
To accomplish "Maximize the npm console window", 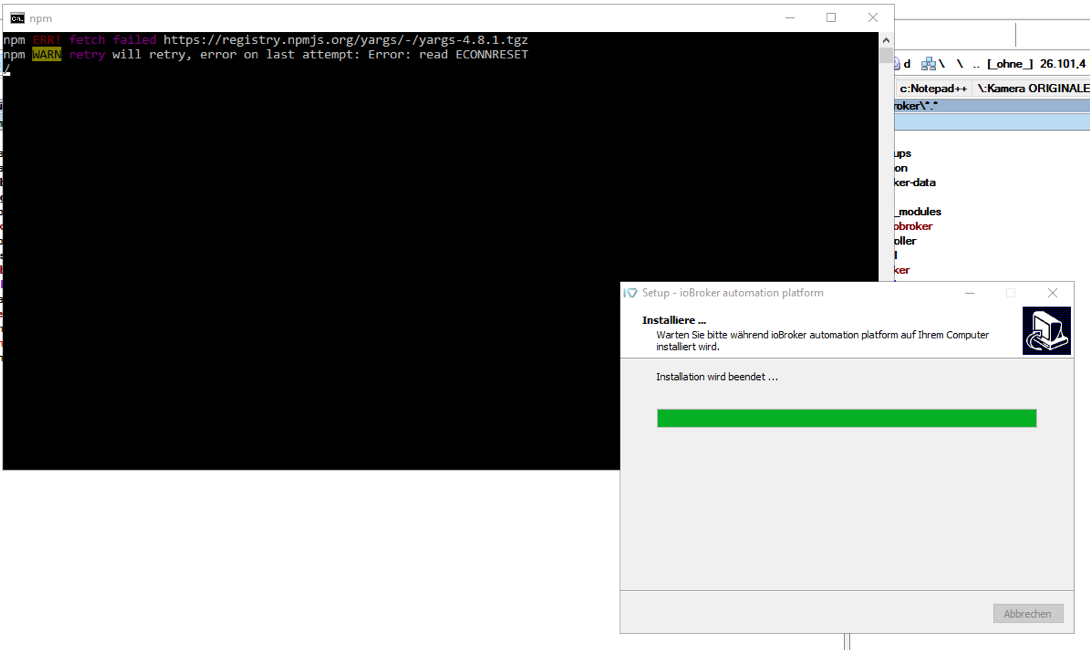I will (x=831, y=18).
